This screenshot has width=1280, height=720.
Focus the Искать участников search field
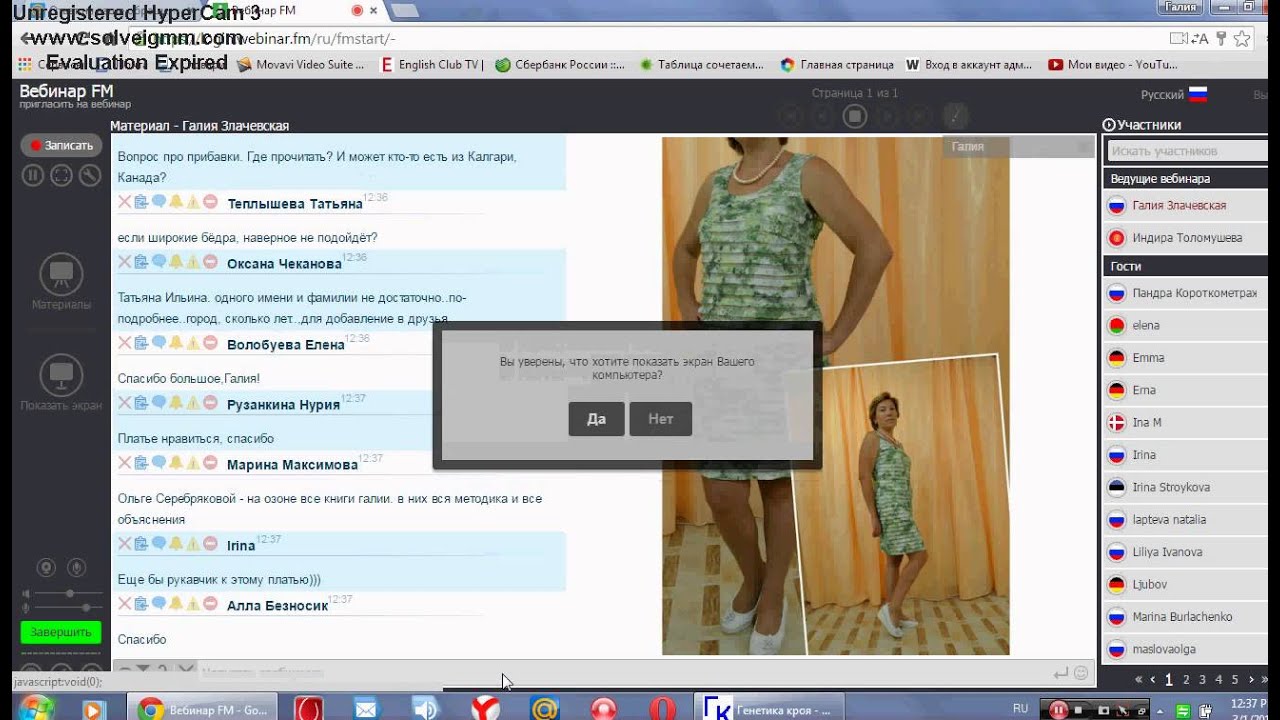[1188, 151]
